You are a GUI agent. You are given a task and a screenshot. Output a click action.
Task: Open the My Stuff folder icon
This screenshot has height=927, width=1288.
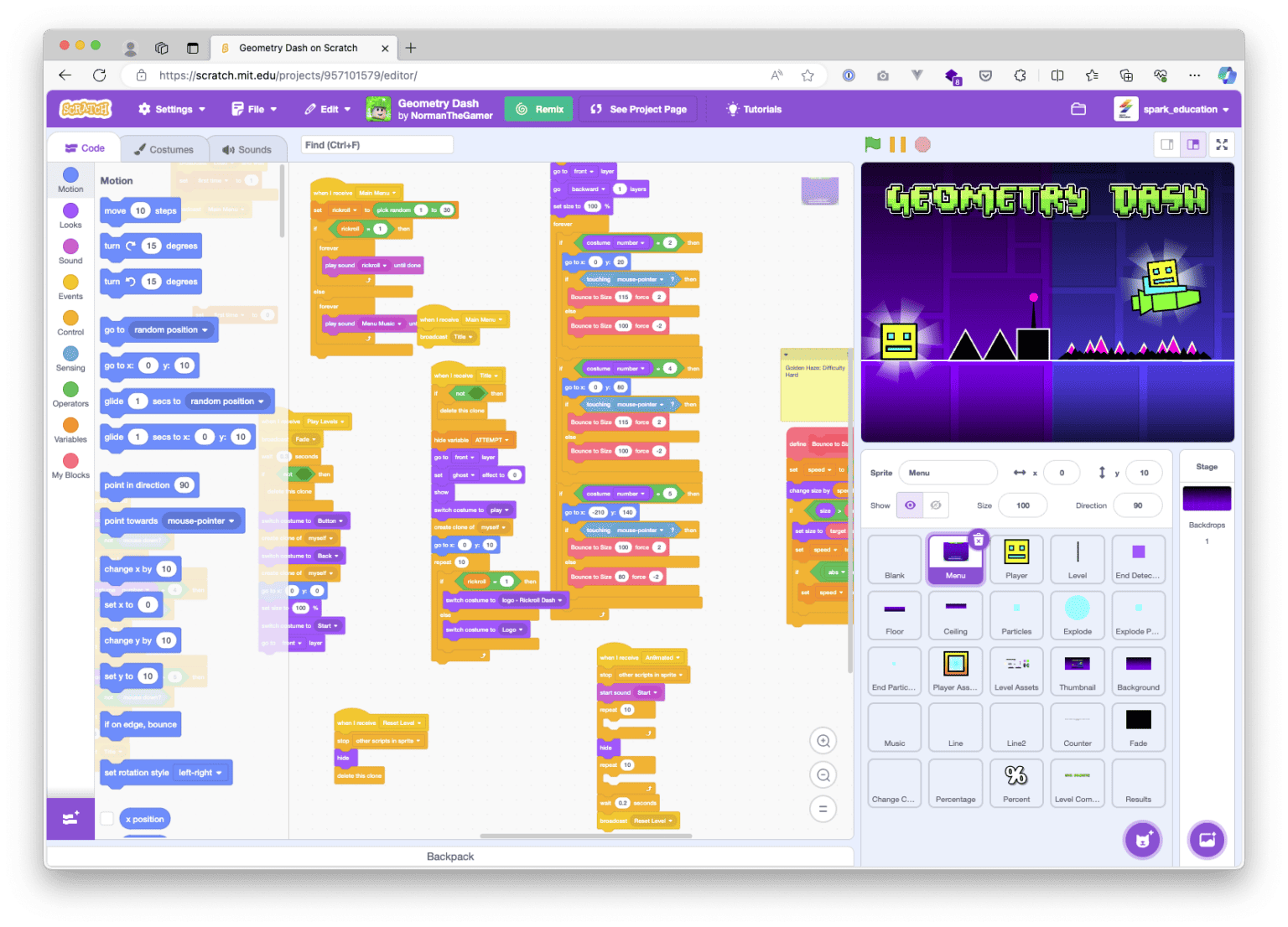[x=1078, y=109]
